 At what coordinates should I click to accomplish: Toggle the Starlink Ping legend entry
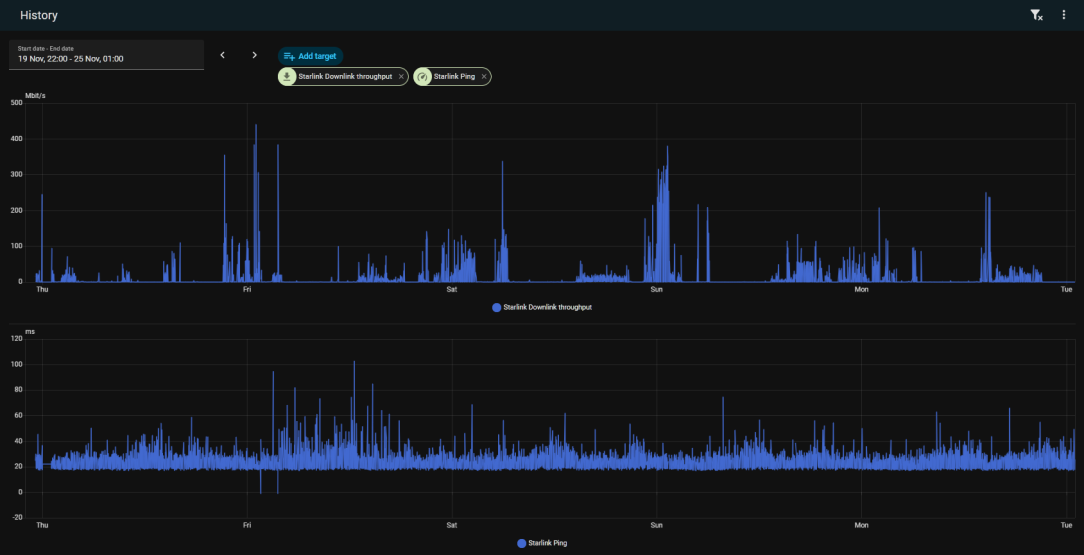click(x=542, y=543)
